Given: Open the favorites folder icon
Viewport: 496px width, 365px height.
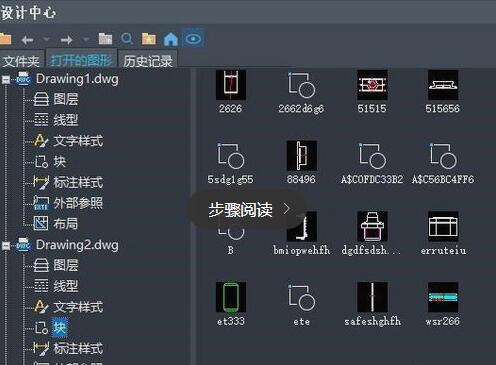Looking at the screenshot, I should coord(149,39).
